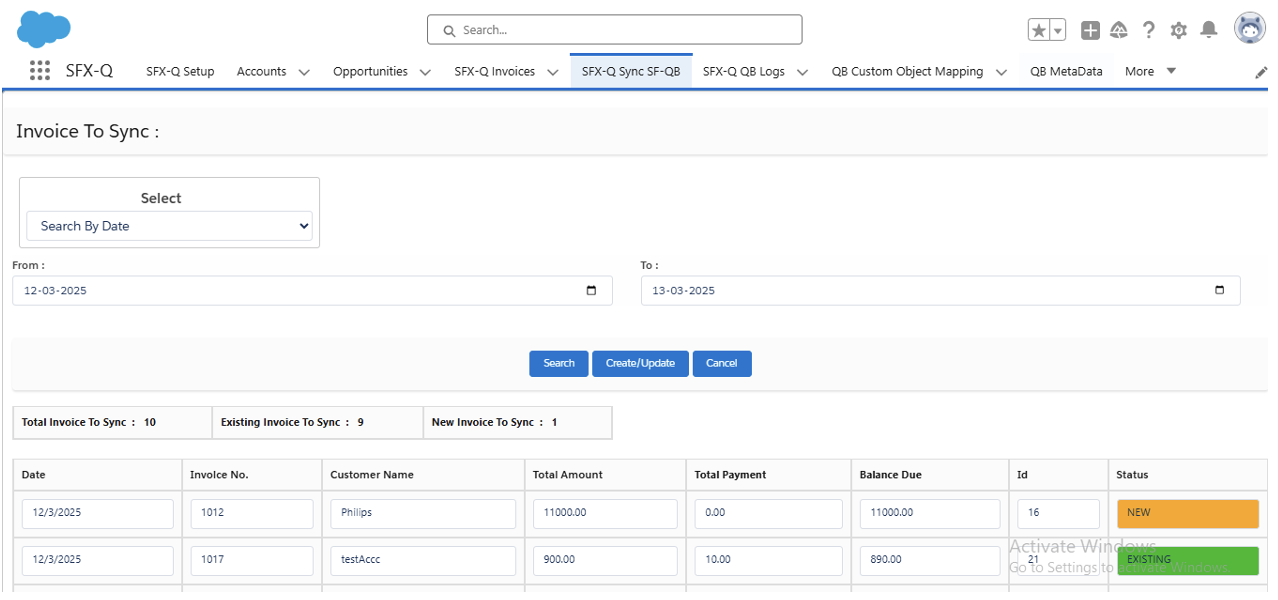
Task: Open the From date calendar picker
Action: [591, 291]
